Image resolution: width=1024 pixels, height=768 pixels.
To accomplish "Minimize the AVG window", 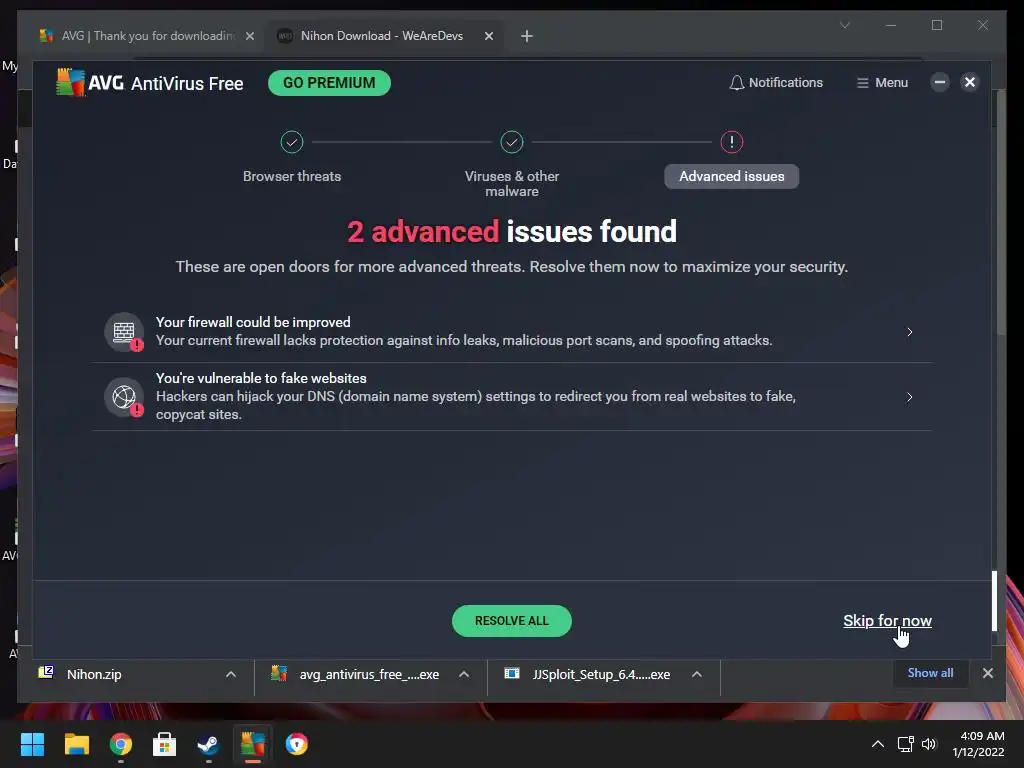I will coord(940,82).
